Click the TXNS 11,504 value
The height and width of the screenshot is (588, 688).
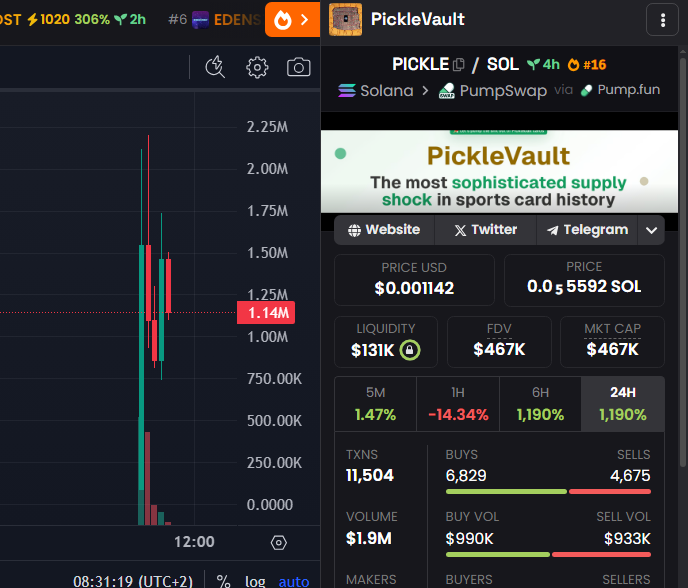(370, 475)
